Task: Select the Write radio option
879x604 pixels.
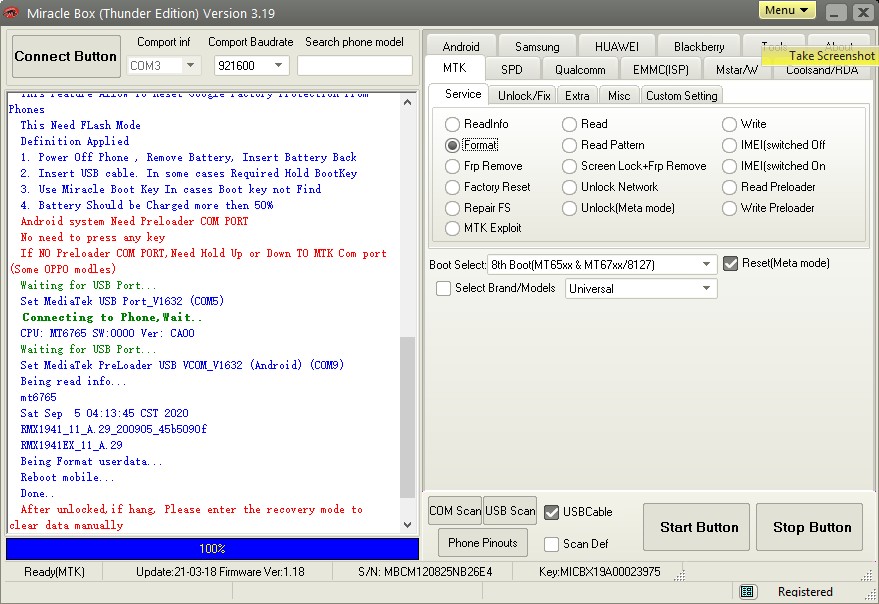Action: (x=729, y=124)
